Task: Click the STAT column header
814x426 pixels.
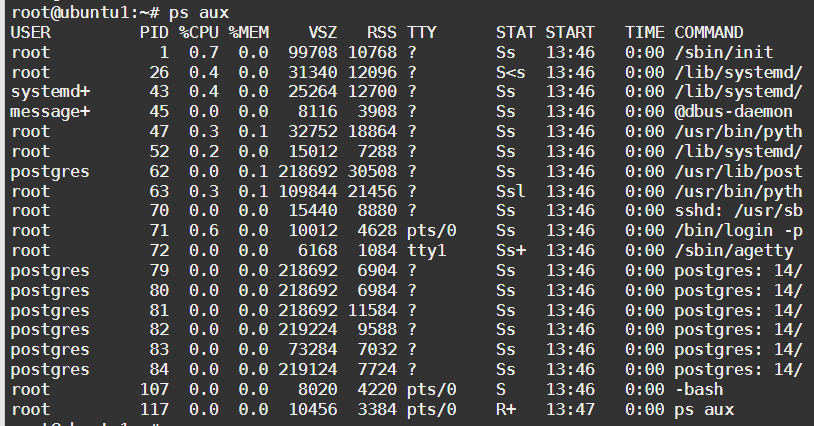Action: pyautogui.click(x=515, y=32)
